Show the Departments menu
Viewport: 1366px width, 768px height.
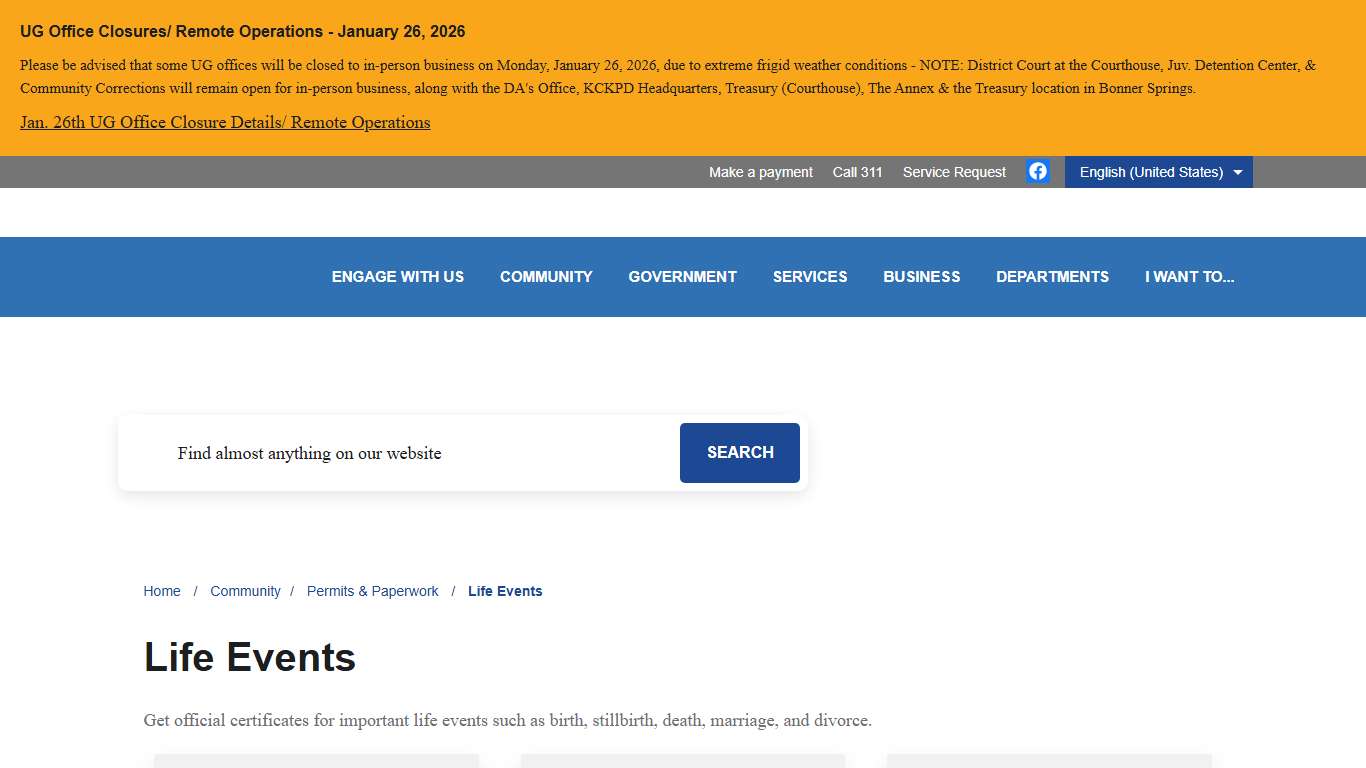[1052, 277]
